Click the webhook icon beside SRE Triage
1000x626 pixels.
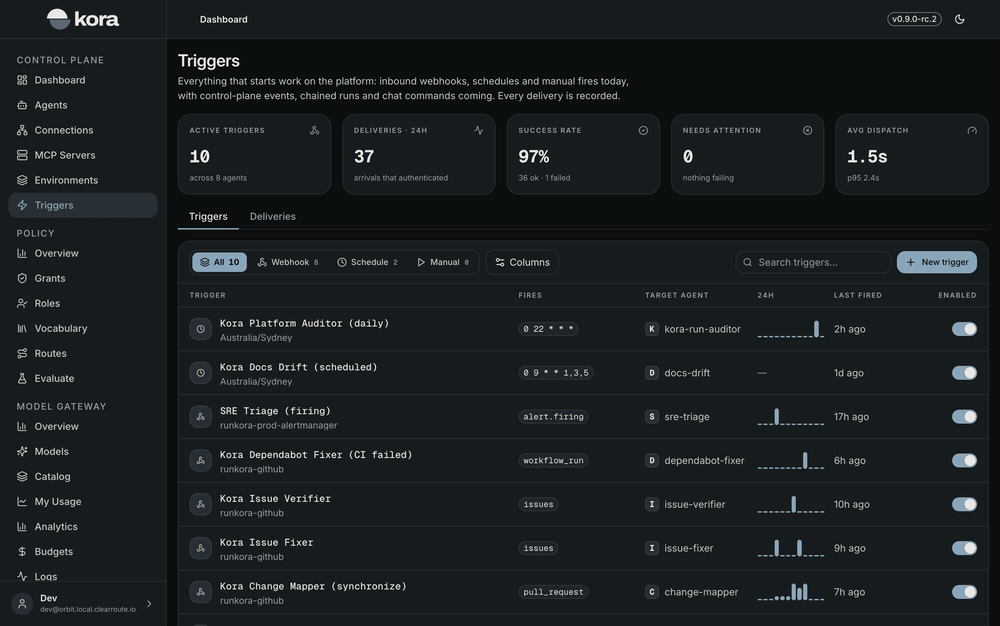[200, 417]
